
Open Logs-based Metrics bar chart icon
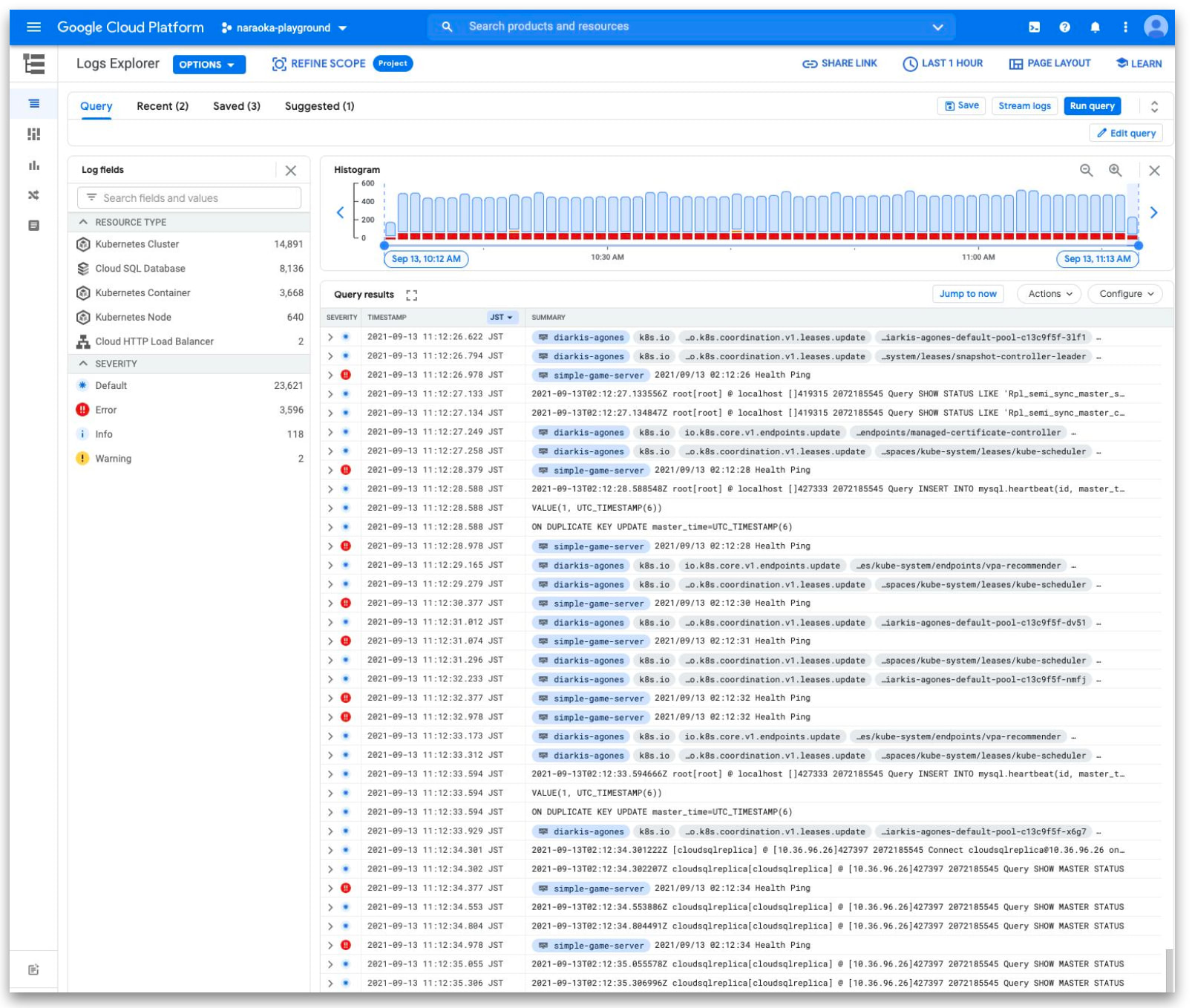click(x=34, y=165)
